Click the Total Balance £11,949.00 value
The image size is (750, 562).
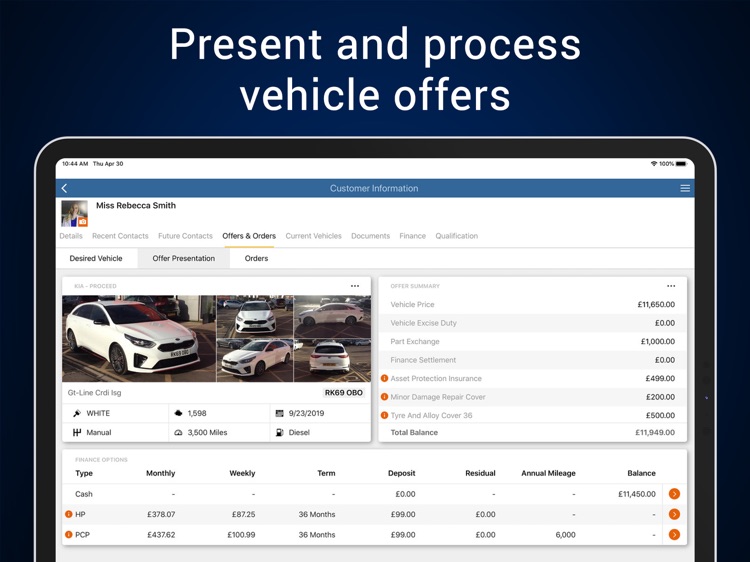point(655,432)
